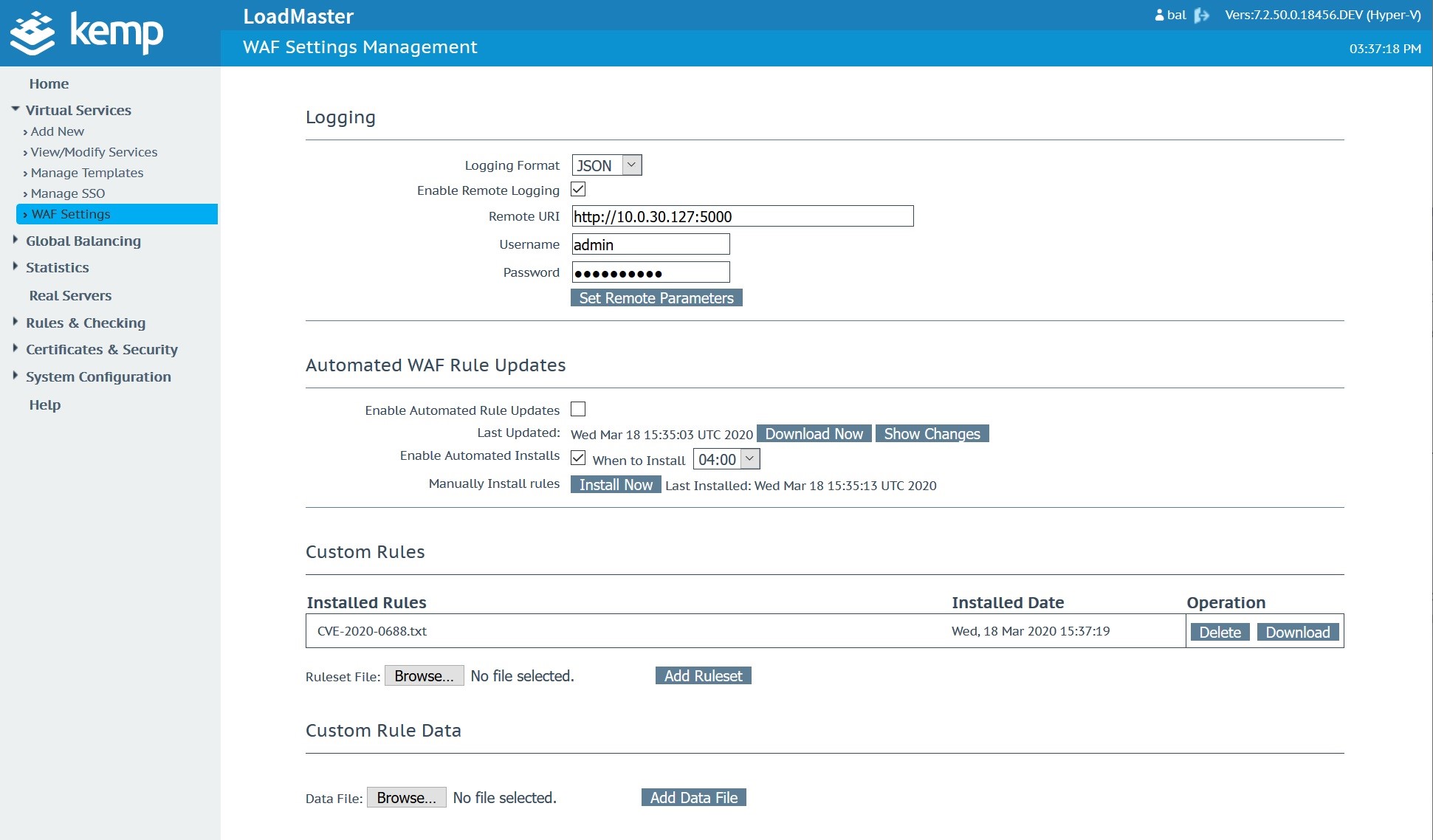Collapse the Virtual Services menu arrow
This screenshot has width=1433, height=840.
(x=15, y=109)
